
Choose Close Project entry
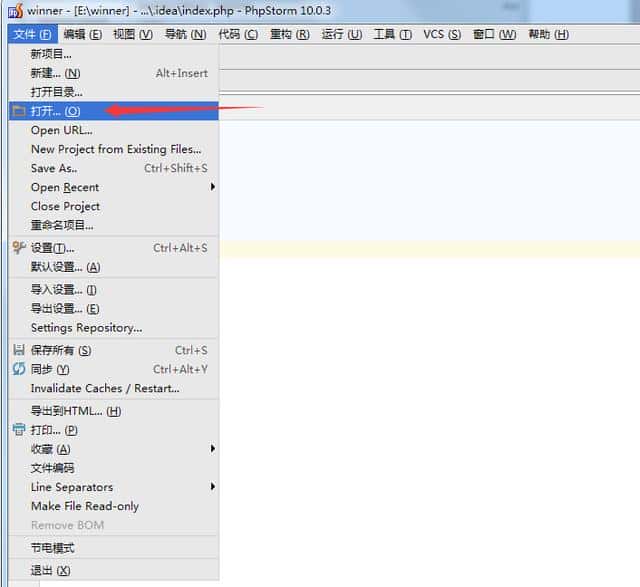click(113, 206)
